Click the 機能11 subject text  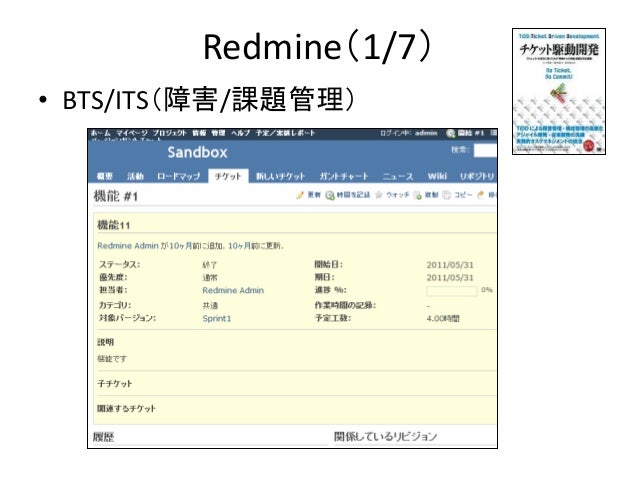[x=114, y=225]
